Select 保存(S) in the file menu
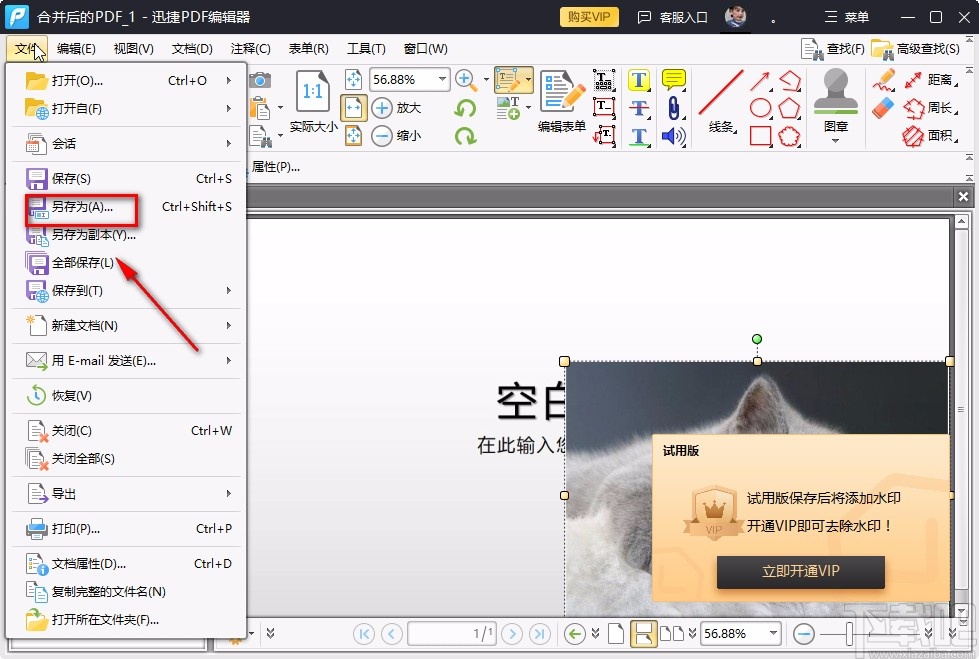The image size is (979, 659). [126, 179]
